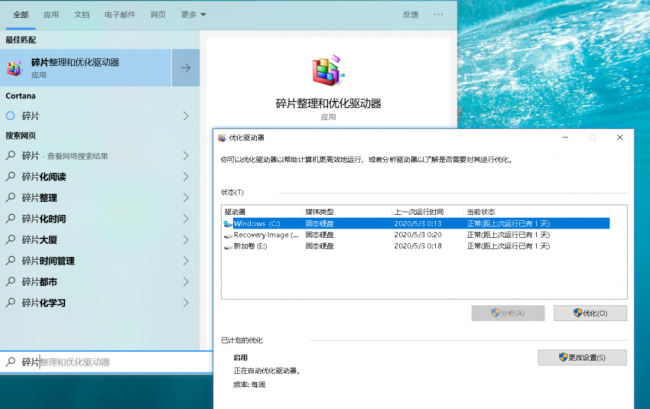Expand chevron for 碎片整理 suggestion
The image size is (650, 409).
click(x=186, y=198)
